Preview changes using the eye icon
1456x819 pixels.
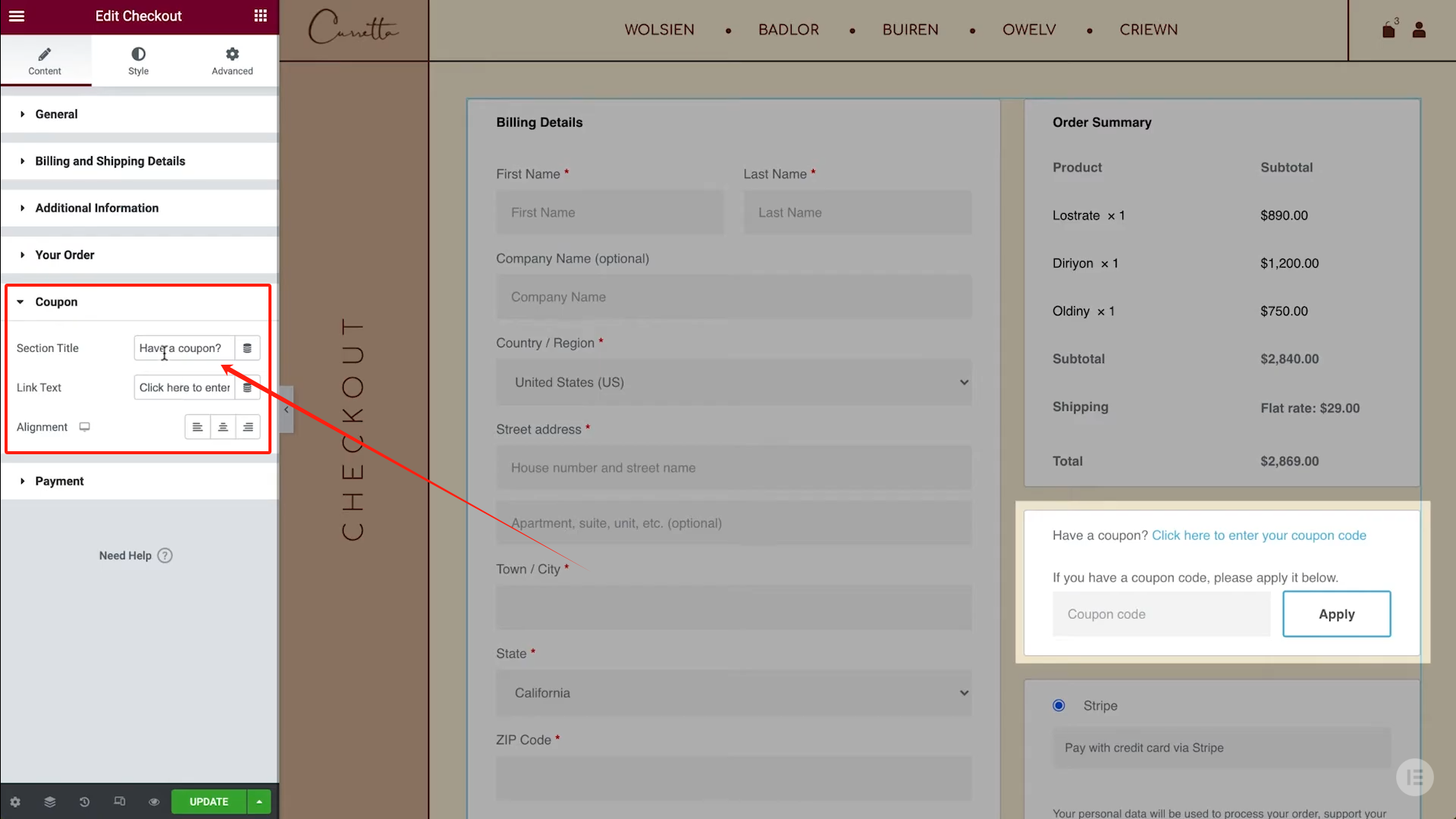click(154, 802)
